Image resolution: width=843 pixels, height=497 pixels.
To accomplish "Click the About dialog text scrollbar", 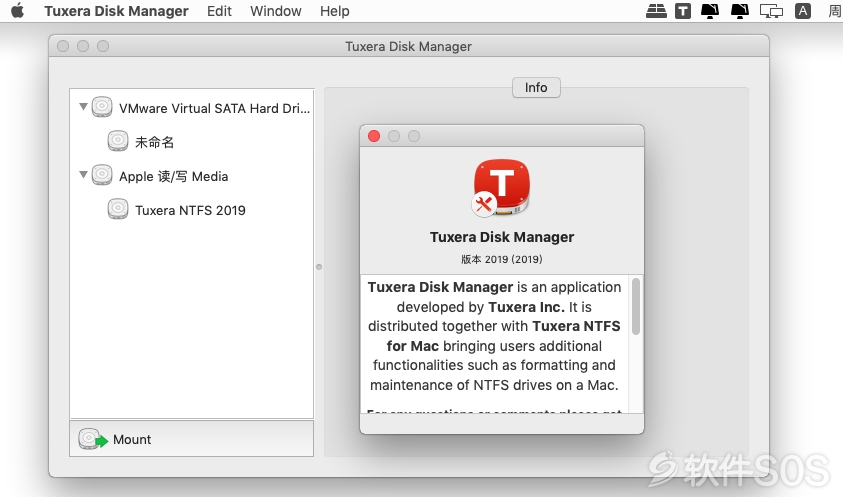I will tap(636, 307).
